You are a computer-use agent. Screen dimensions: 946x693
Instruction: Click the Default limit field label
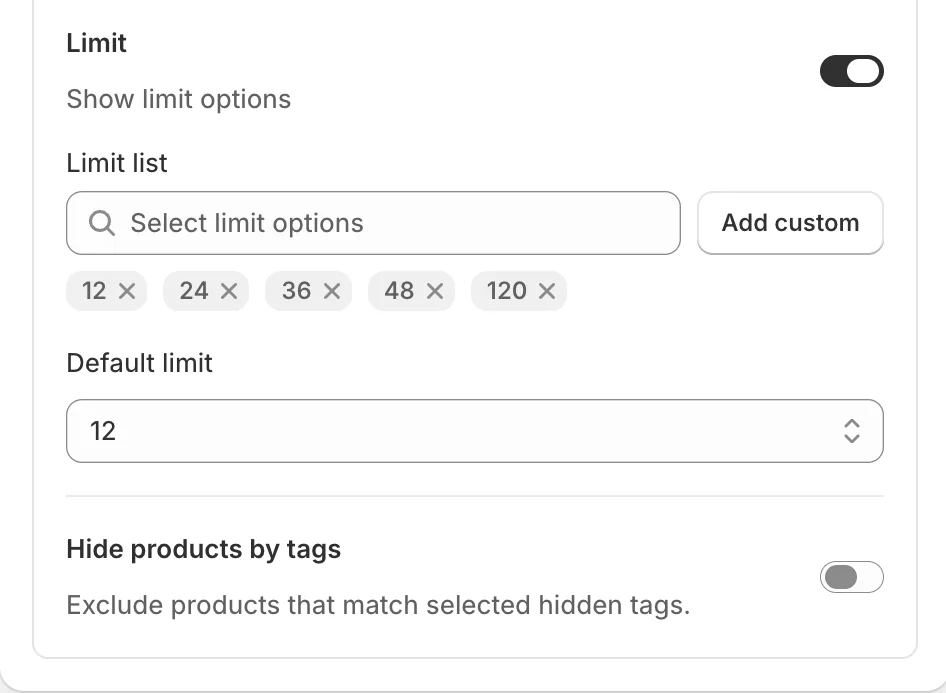click(139, 363)
